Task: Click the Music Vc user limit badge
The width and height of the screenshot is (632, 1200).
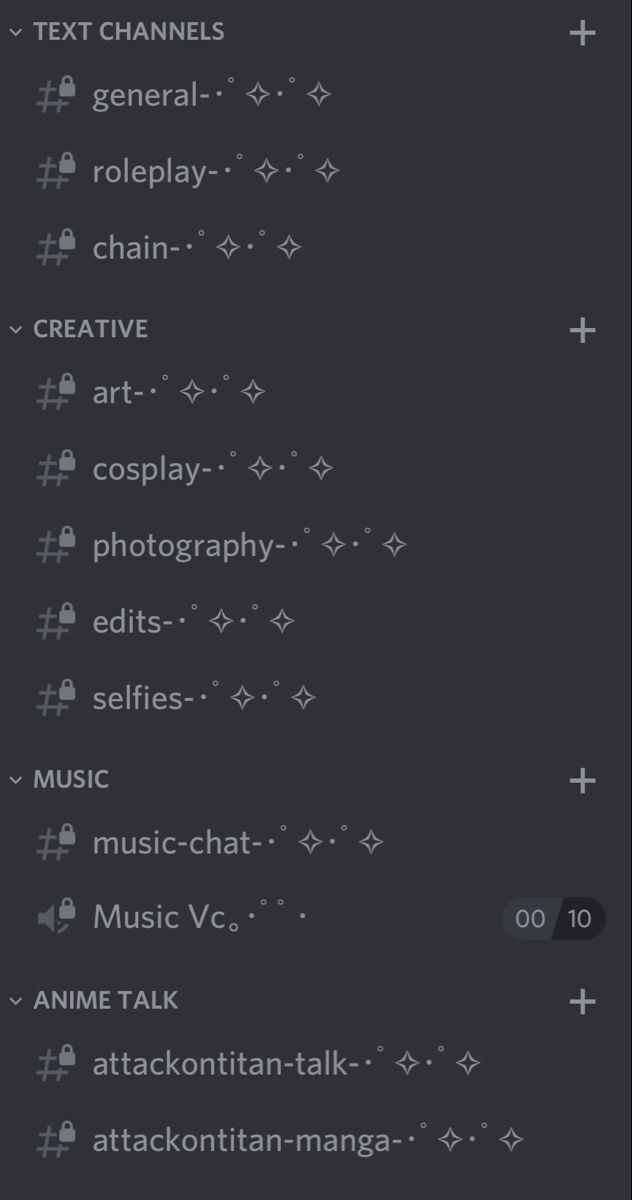Action: coord(553,918)
